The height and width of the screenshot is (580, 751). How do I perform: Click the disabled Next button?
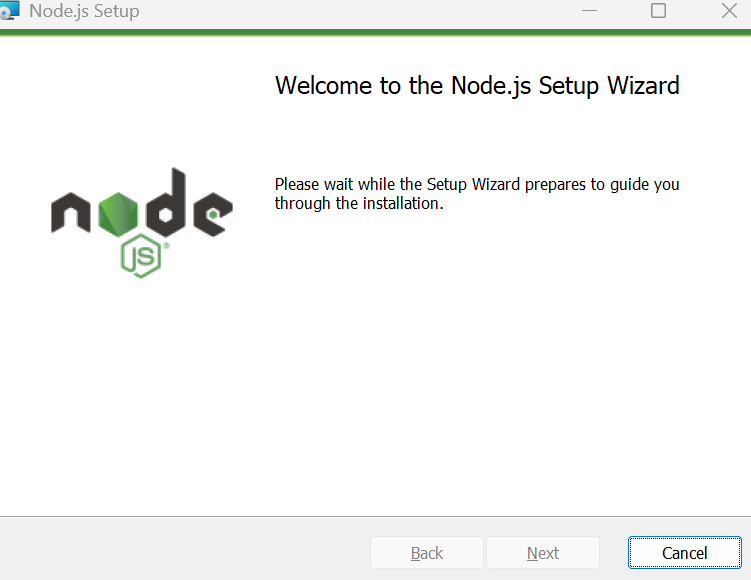point(543,553)
